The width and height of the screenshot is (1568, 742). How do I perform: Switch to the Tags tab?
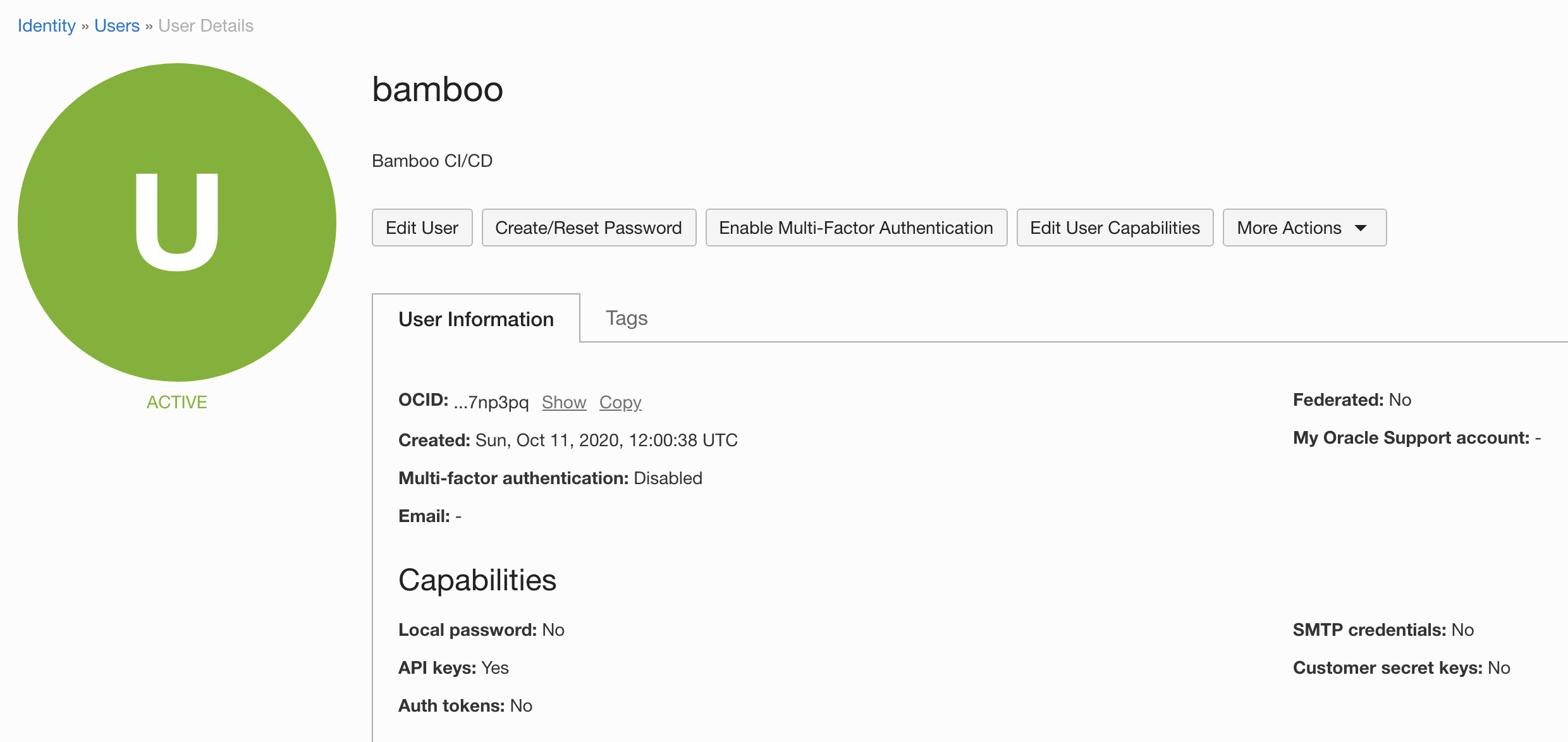pos(627,318)
